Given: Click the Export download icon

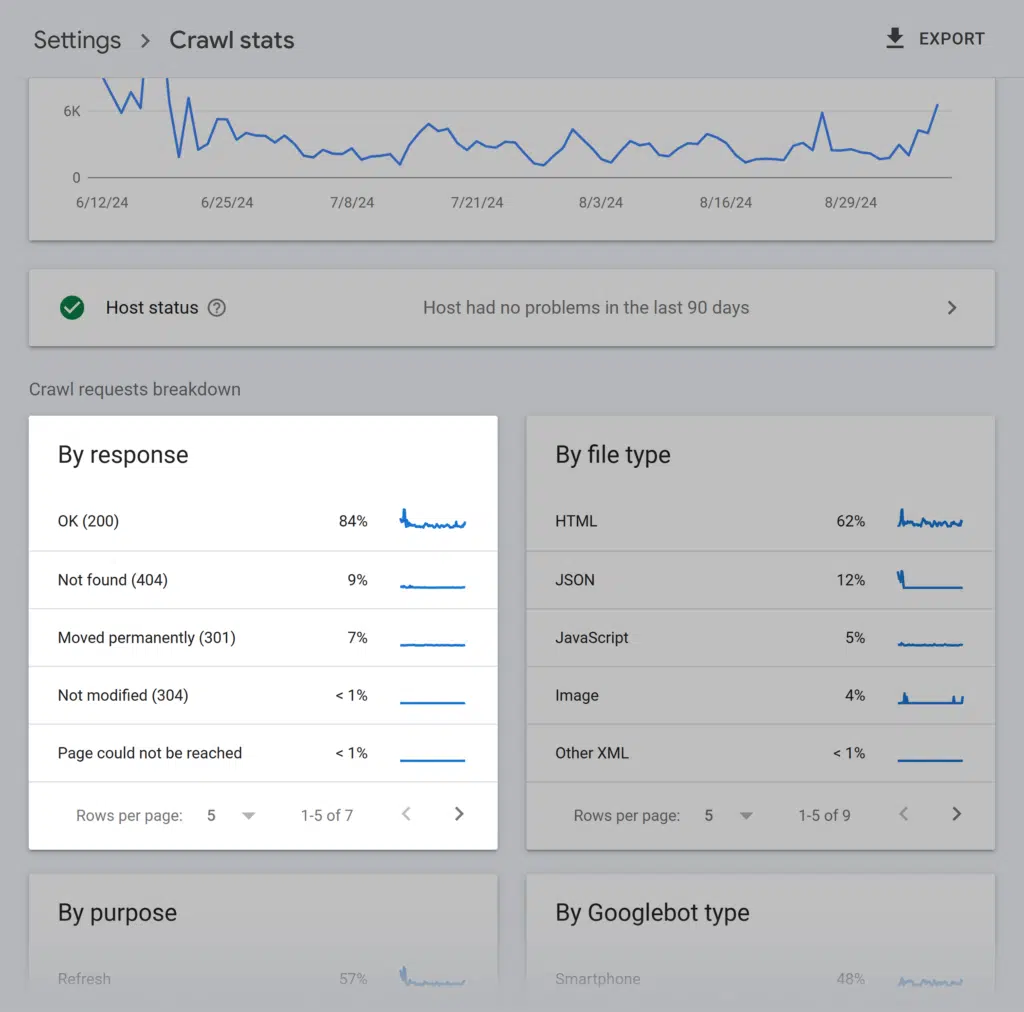Looking at the screenshot, I should [x=894, y=39].
